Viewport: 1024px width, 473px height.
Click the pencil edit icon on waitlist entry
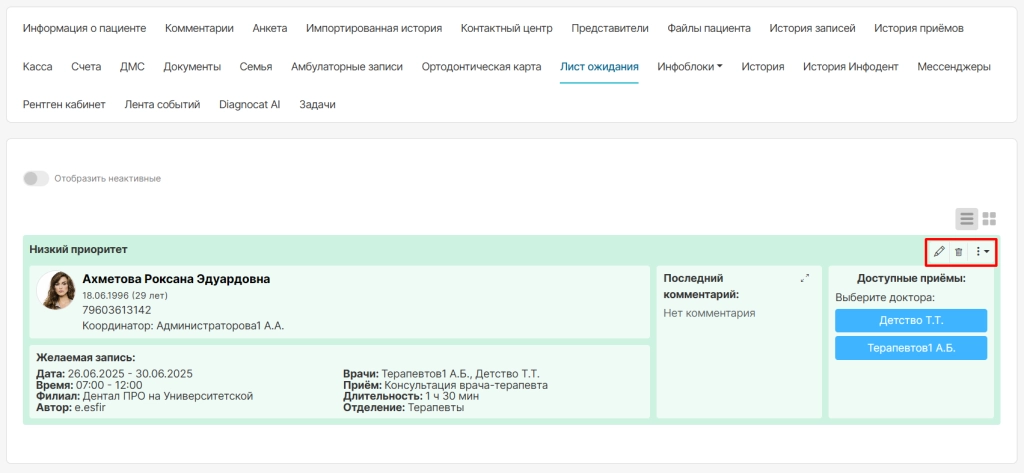click(939, 252)
